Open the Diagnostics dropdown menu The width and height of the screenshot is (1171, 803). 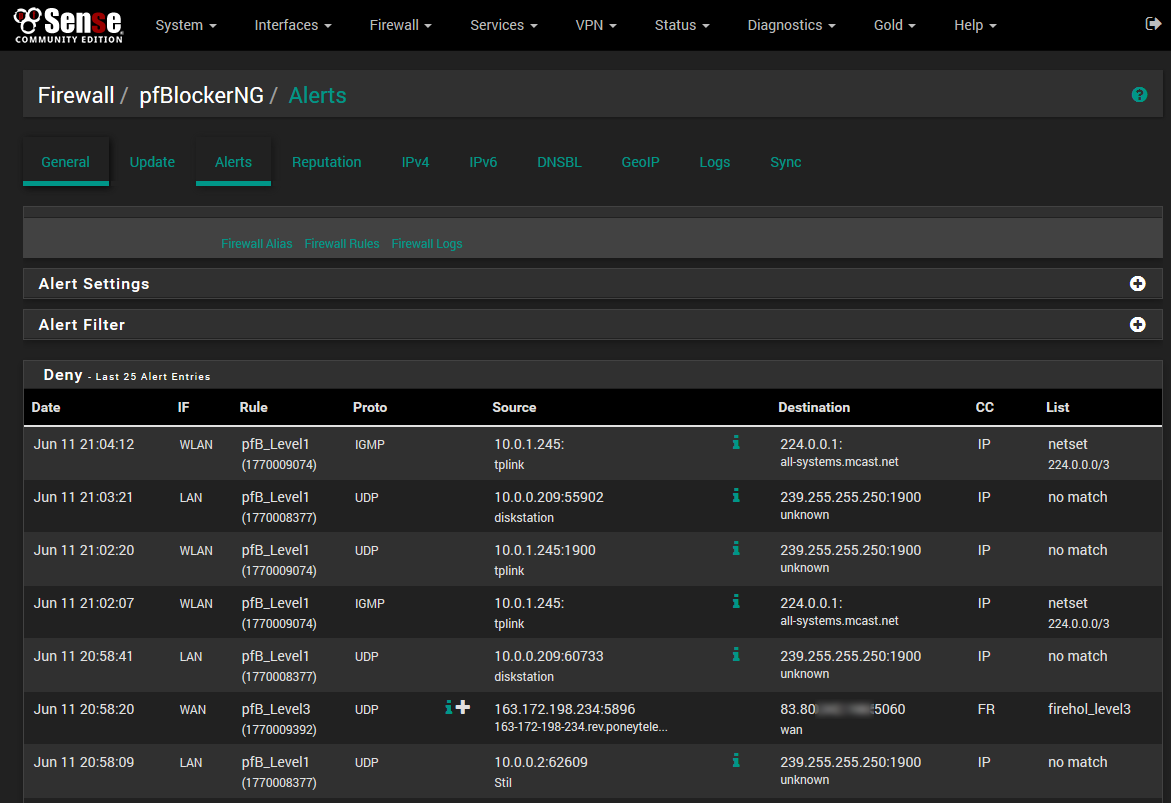point(791,25)
